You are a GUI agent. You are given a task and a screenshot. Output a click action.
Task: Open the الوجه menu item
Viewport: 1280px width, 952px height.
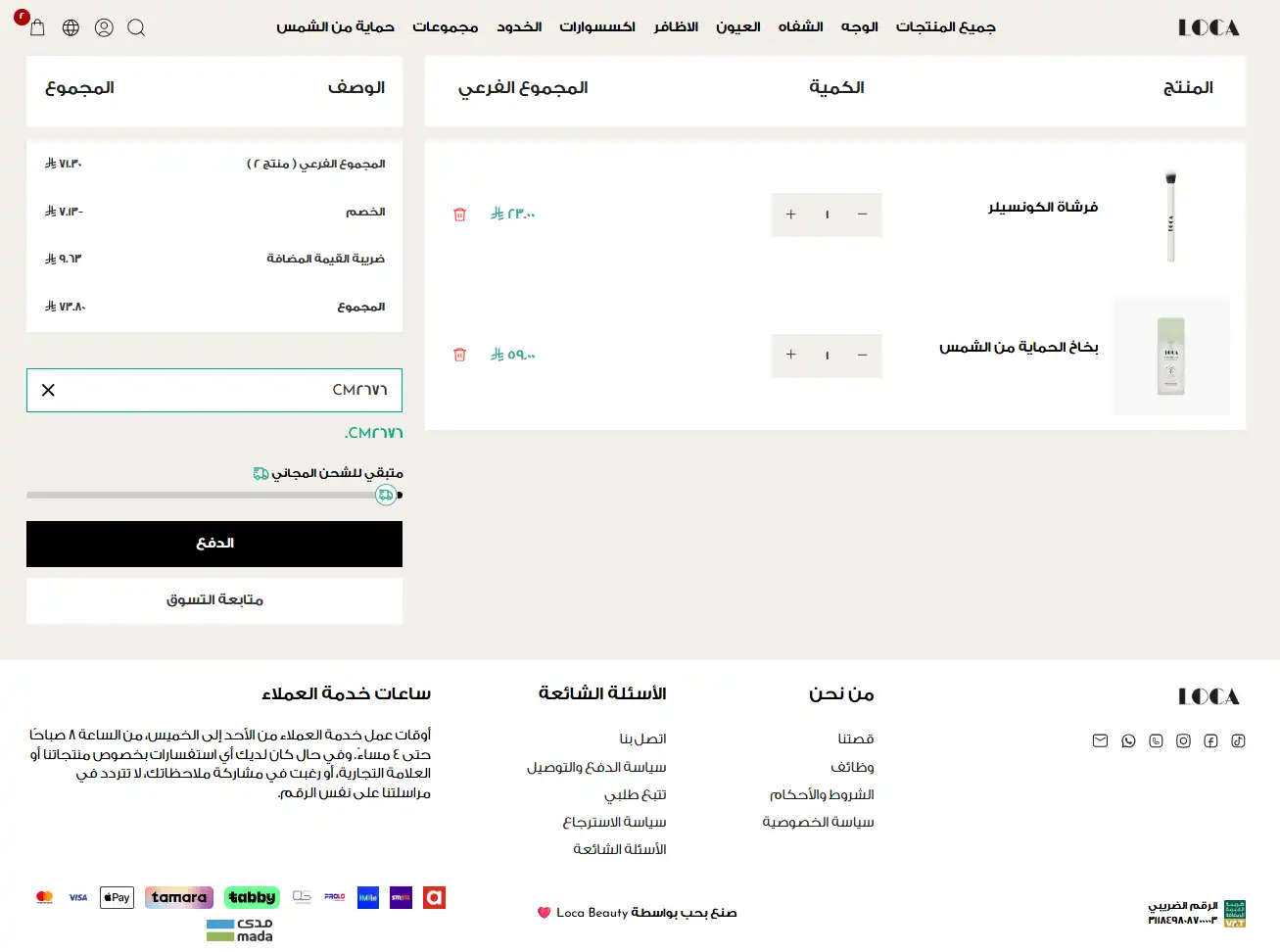[859, 27]
